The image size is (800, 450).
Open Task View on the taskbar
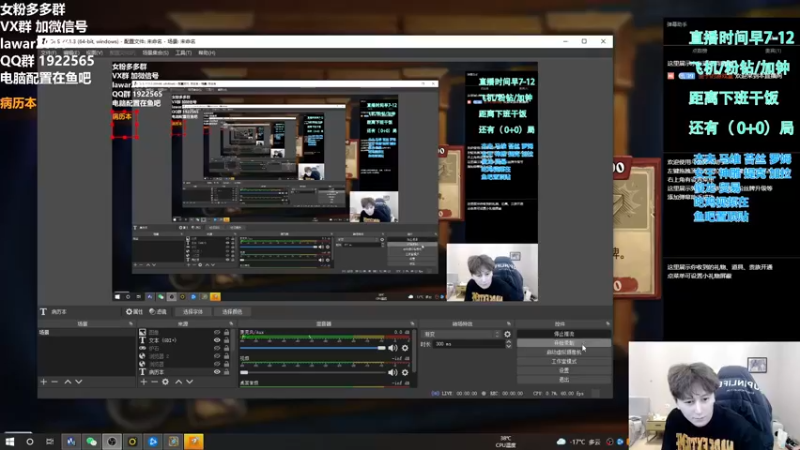pyautogui.click(x=49, y=441)
